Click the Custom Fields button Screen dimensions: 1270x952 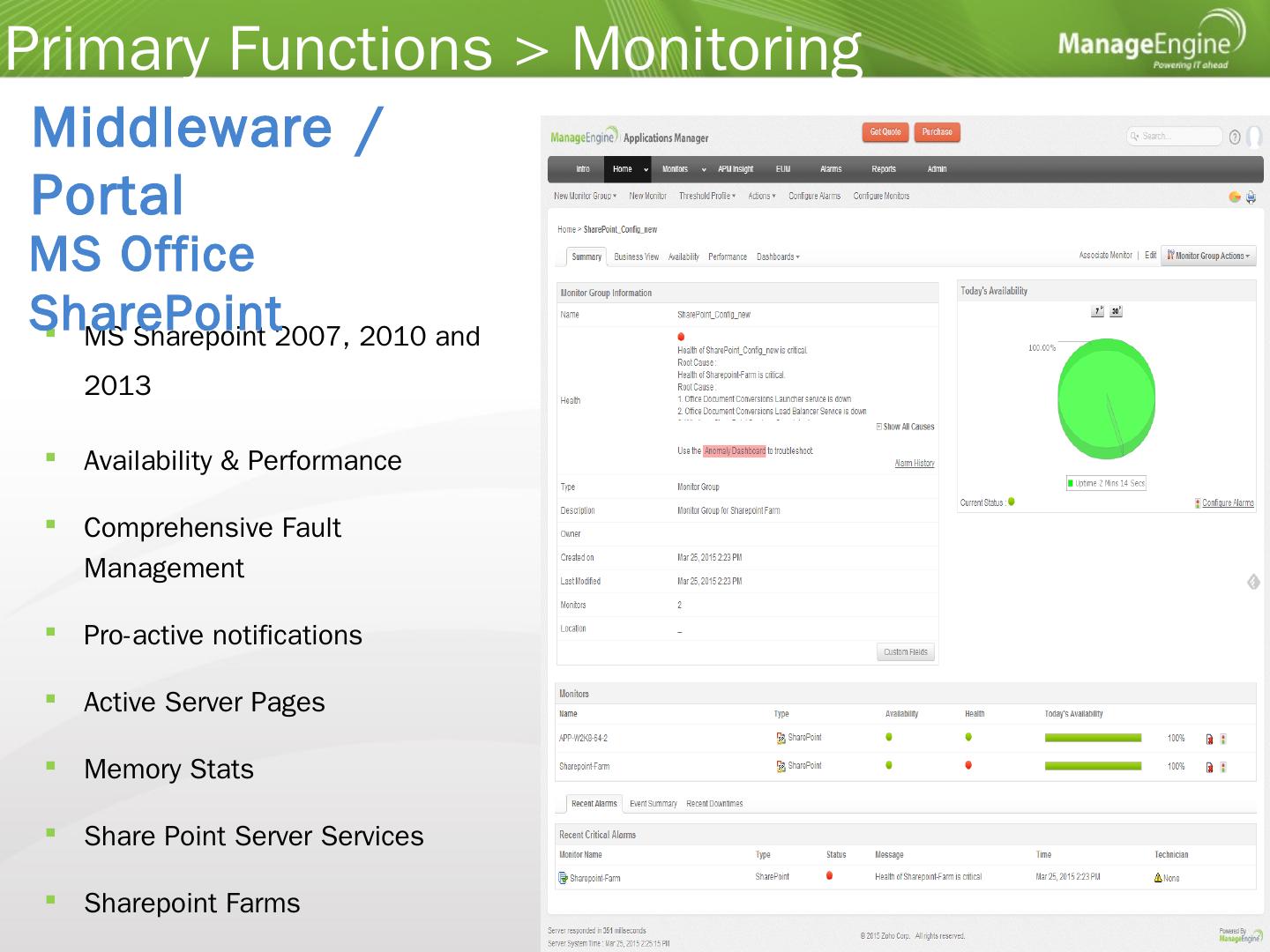906,652
